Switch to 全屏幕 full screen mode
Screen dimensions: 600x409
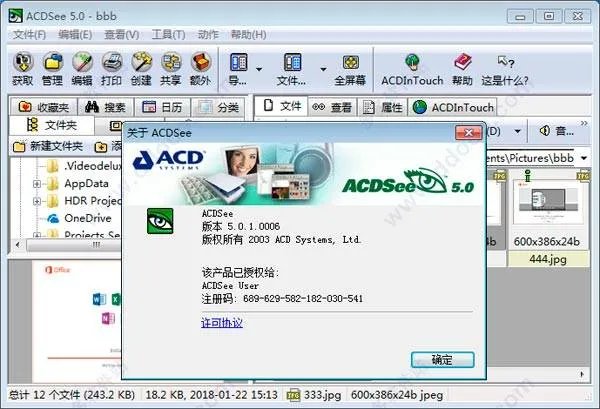[351, 62]
